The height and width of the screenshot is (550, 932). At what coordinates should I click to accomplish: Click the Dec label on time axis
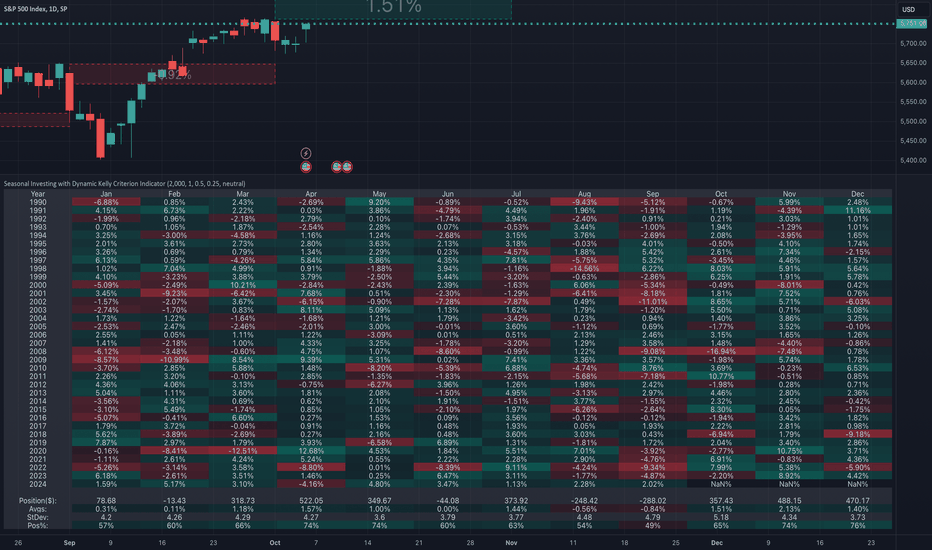coord(717,543)
